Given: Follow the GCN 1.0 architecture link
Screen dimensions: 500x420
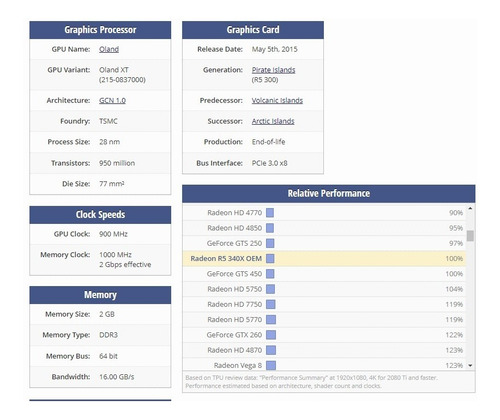Looking at the screenshot, I should tap(112, 100).
